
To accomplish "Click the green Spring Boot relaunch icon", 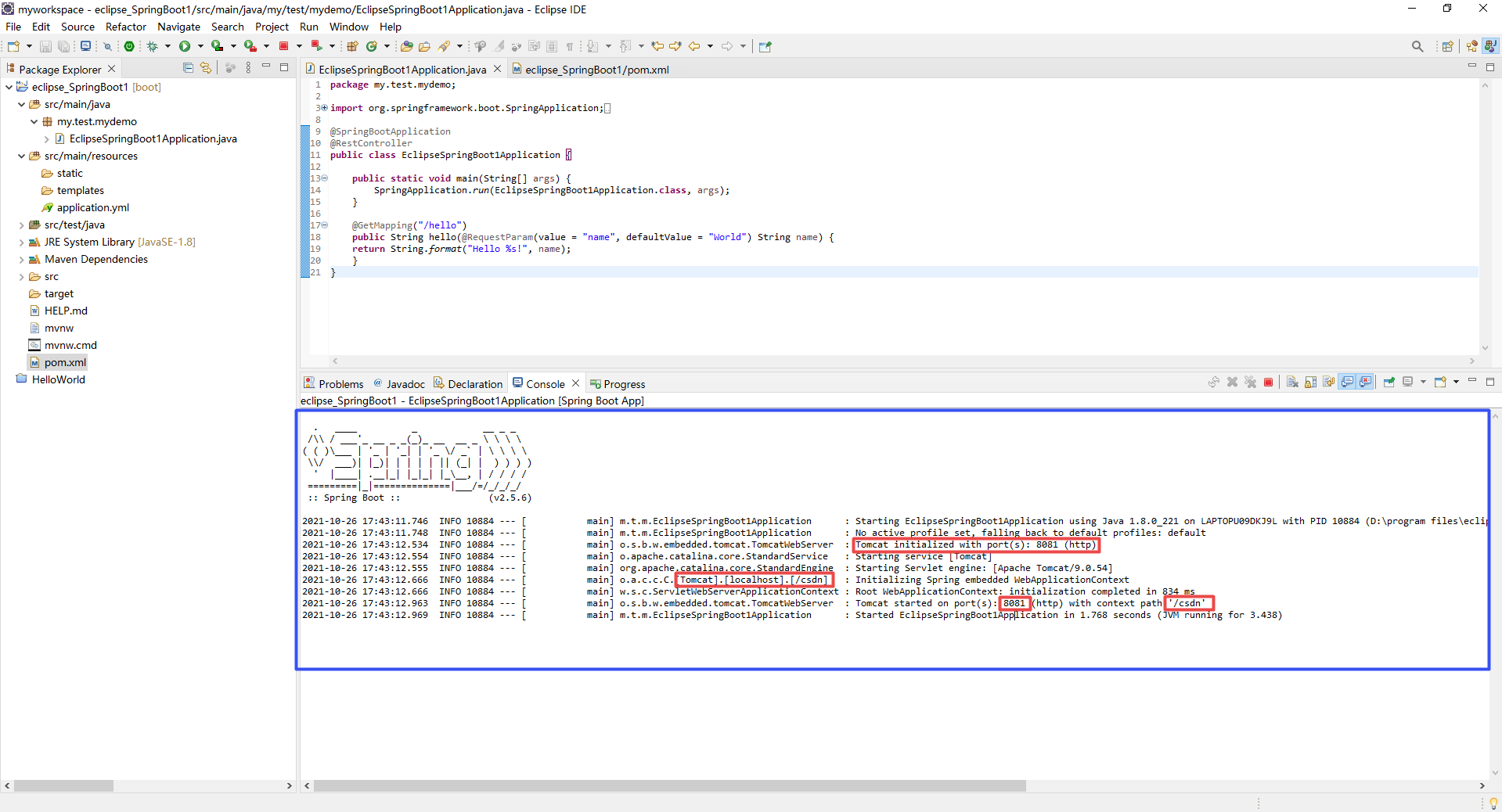I will coord(129,47).
